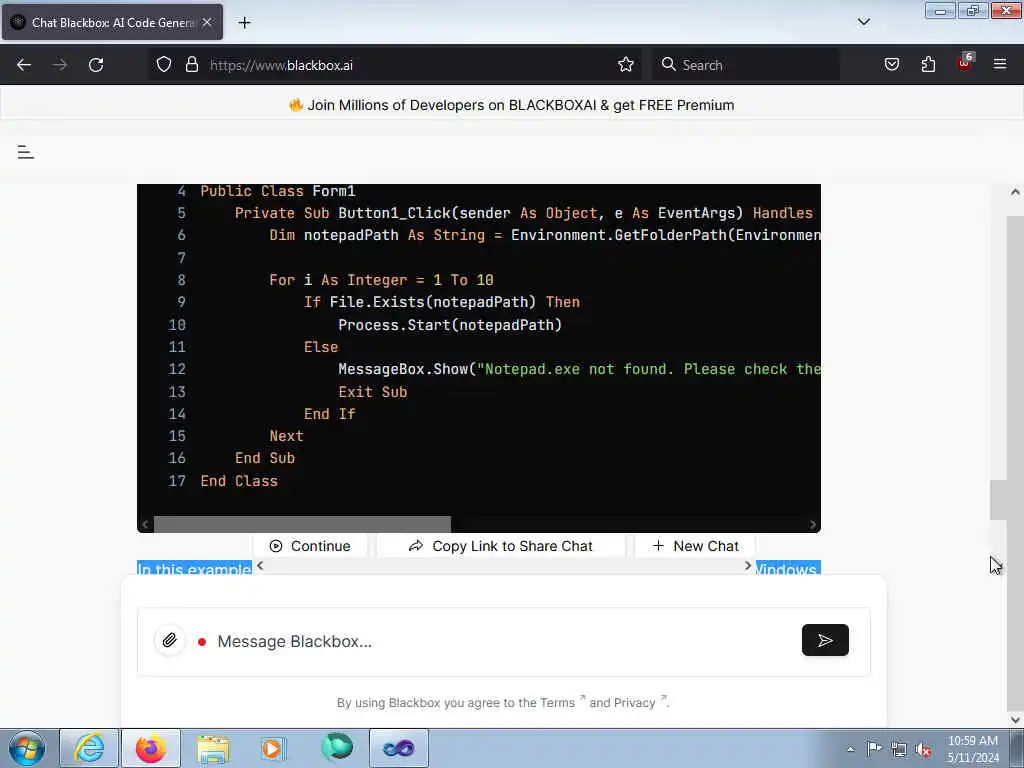Click code line 'If File.Exists(notepadPath) Then'
Image resolution: width=1024 pixels, height=768 pixels.
441,302
